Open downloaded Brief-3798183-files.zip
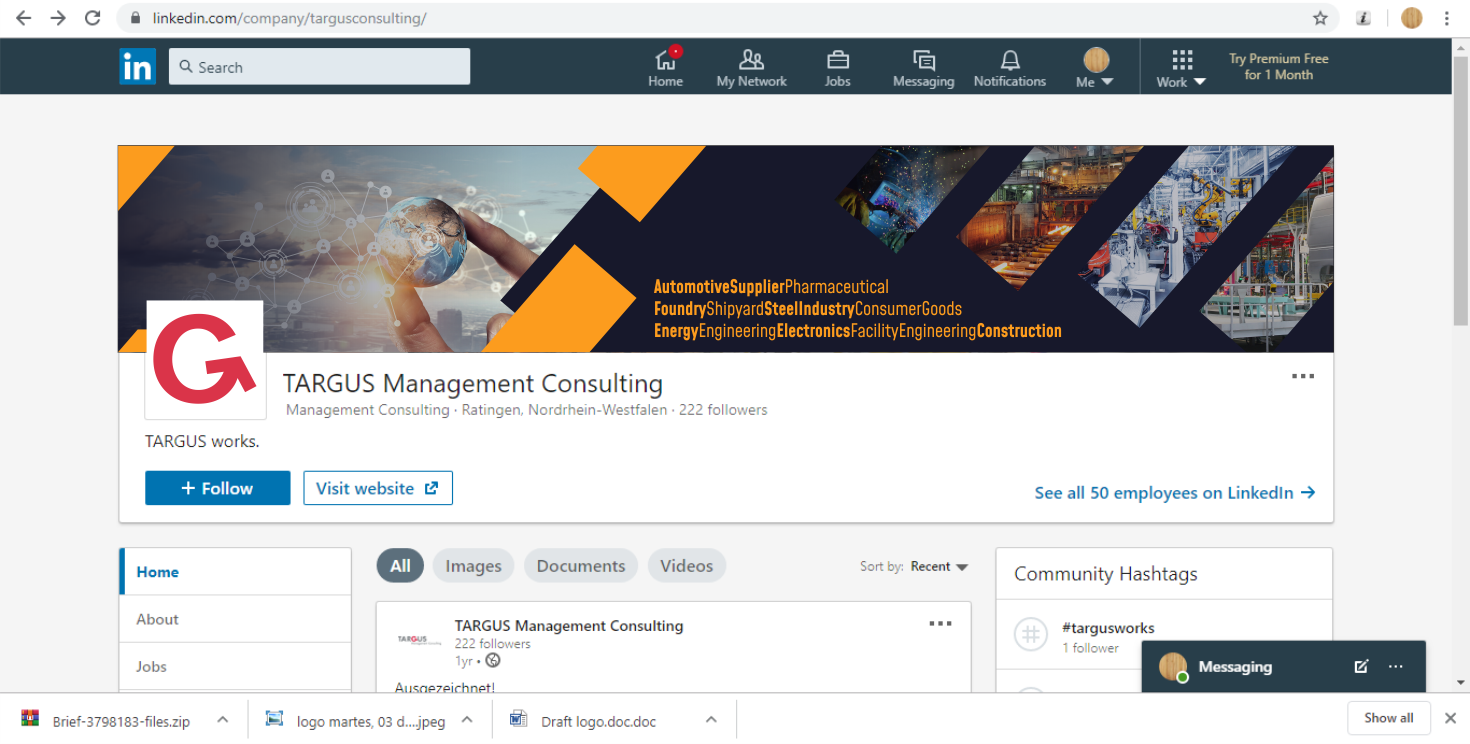Viewport: 1470px width, 744px height. tap(106, 720)
